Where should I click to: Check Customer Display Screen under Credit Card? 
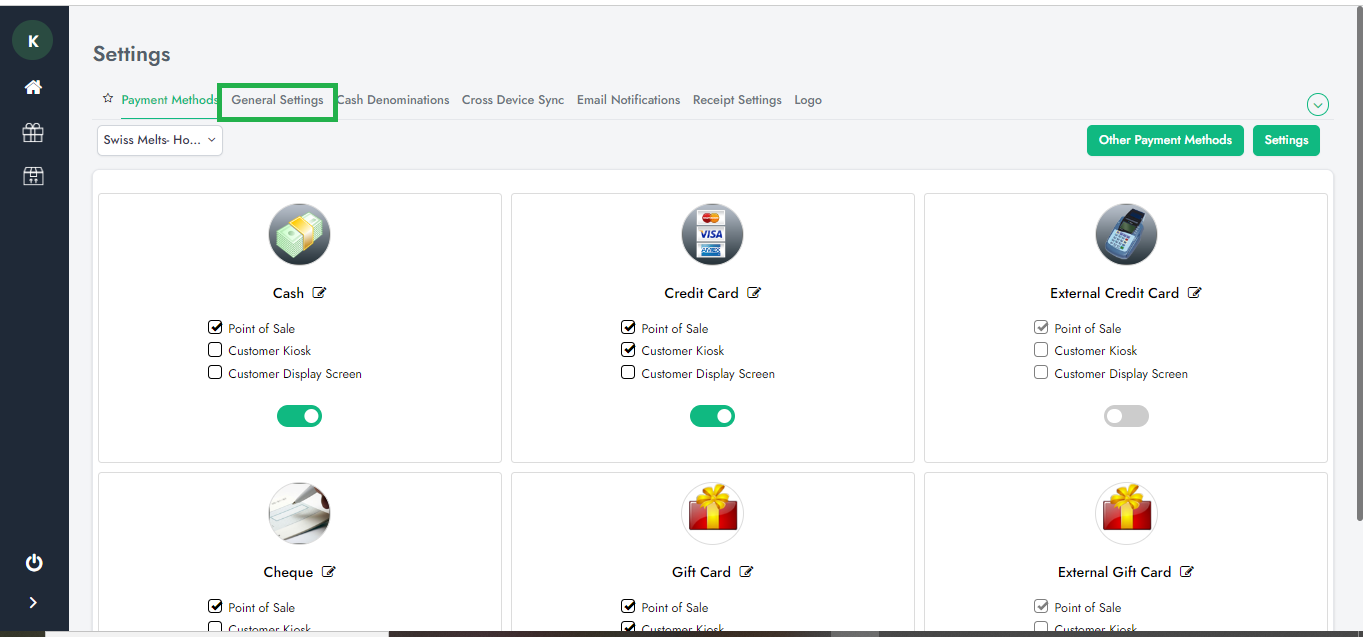[628, 373]
